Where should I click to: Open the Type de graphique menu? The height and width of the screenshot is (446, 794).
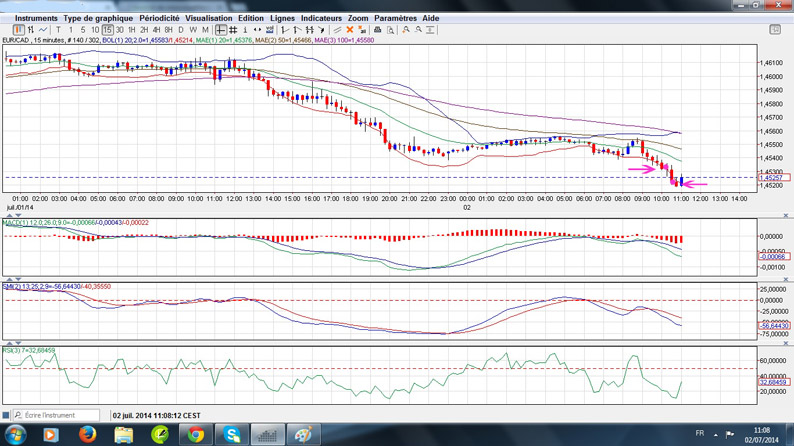tap(98, 18)
